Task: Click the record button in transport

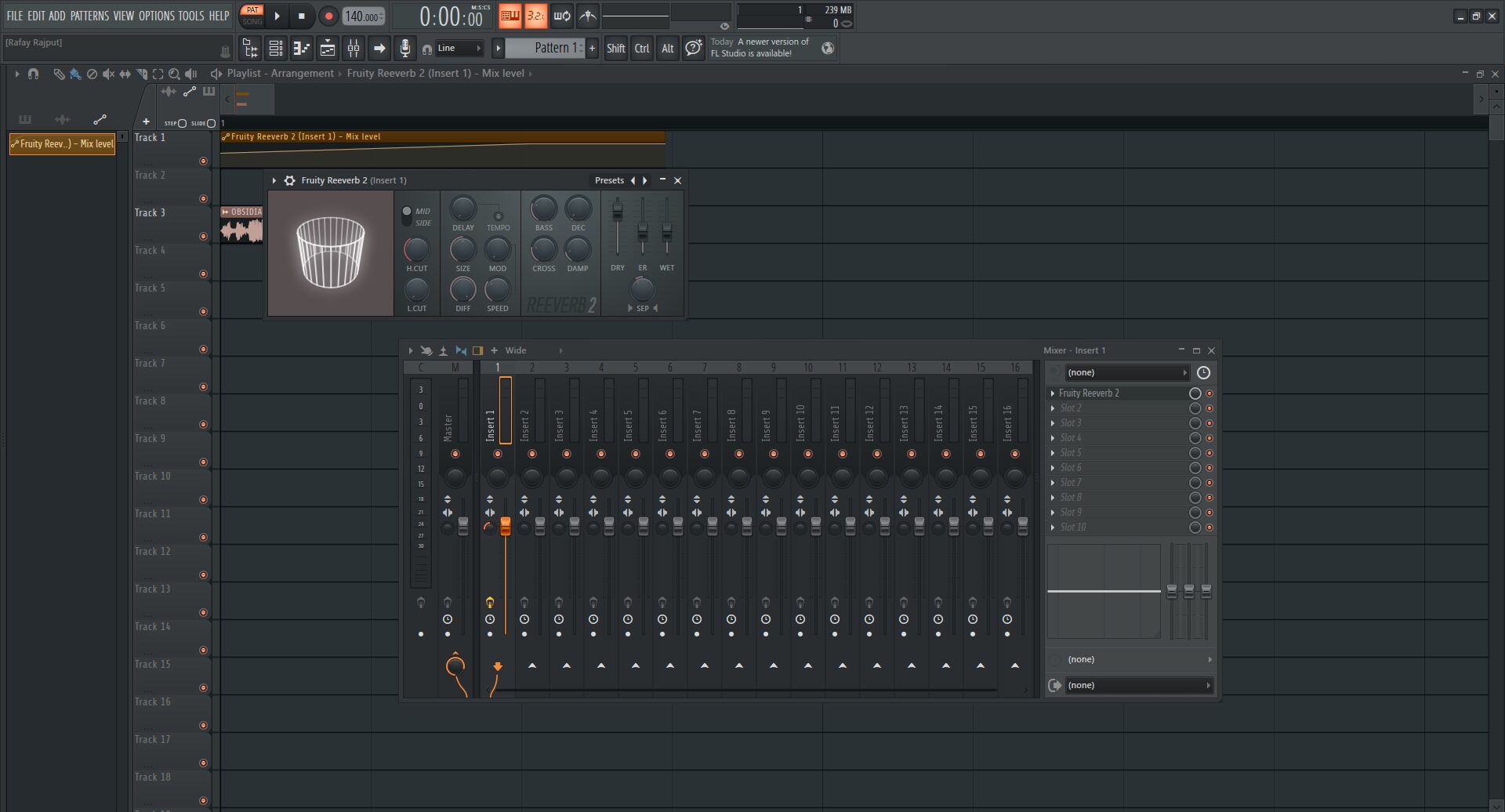Action: coord(328,16)
